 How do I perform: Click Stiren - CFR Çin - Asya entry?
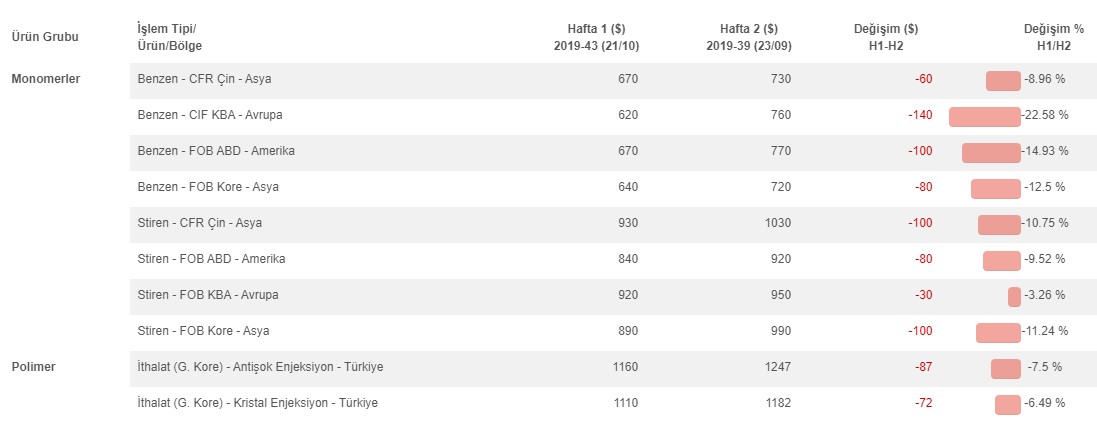pos(613,225)
